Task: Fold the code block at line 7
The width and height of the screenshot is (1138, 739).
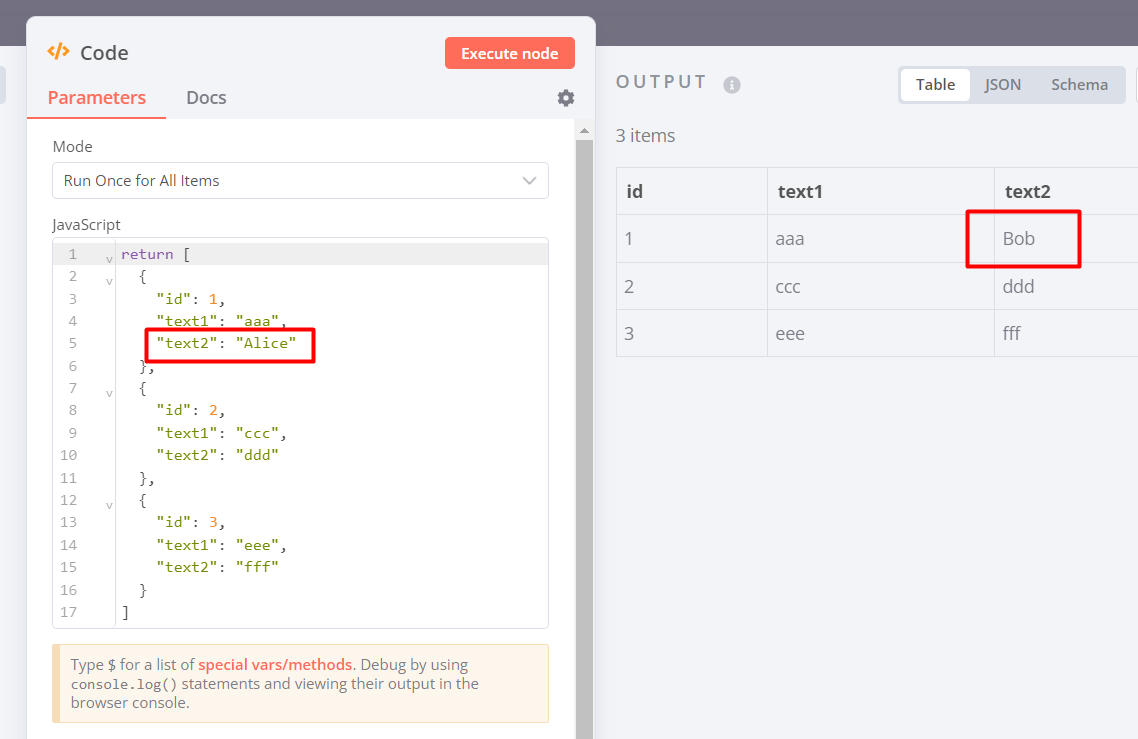Action: (109, 393)
